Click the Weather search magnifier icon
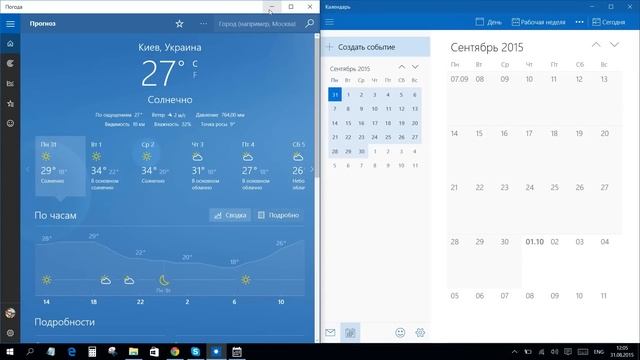This screenshot has width=640, height=360. pyautogui.click(x=309, y=24)
